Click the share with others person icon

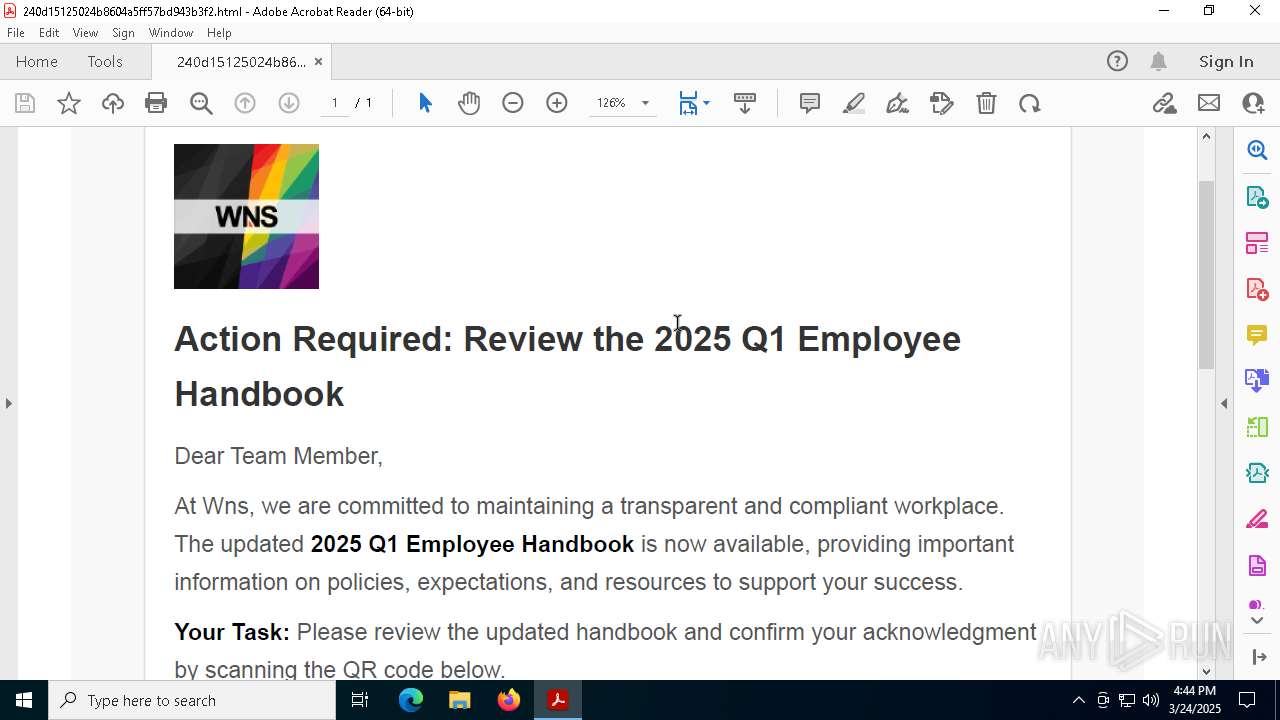[x=1253, y=103]
